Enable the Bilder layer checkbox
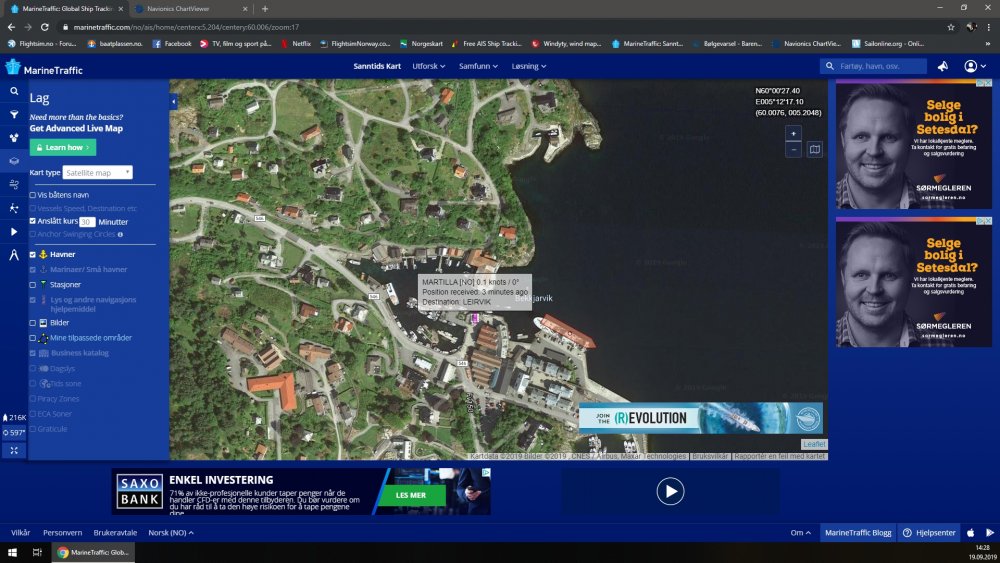The width and height of the screenshot is (1000, 563). [x=33, y=323]
